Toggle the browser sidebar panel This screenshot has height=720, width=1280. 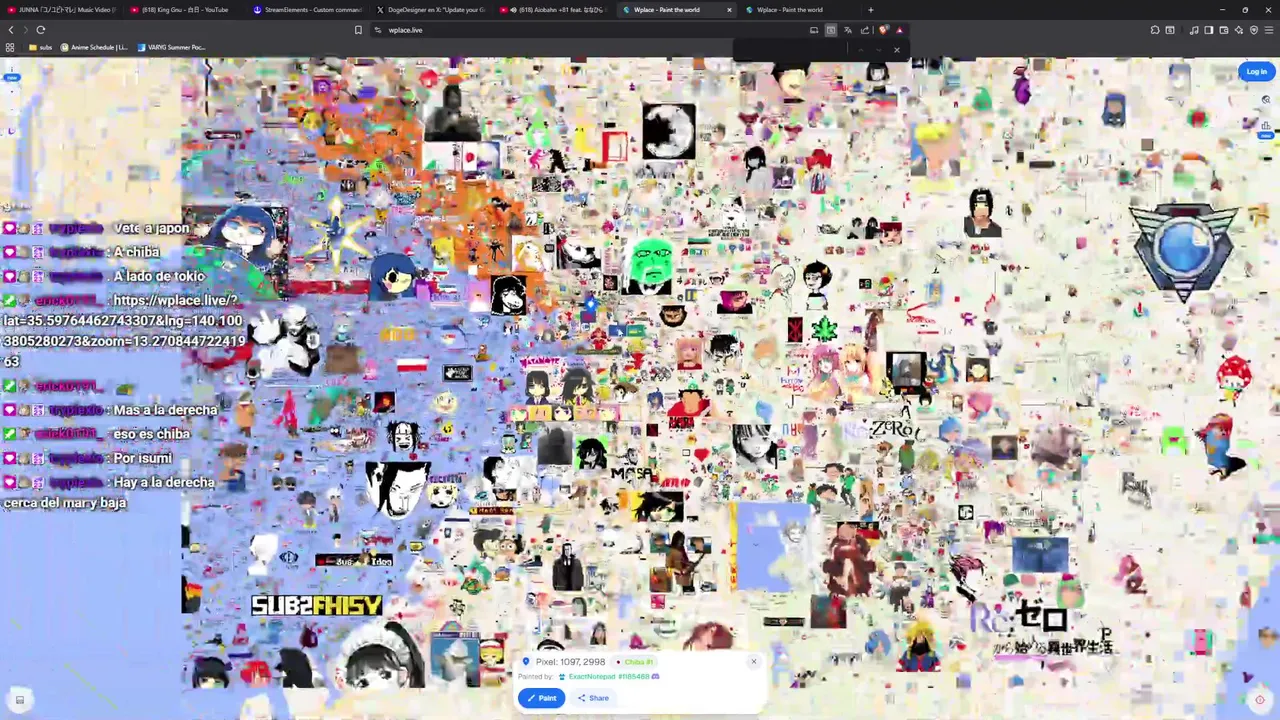pos(1209,30)
